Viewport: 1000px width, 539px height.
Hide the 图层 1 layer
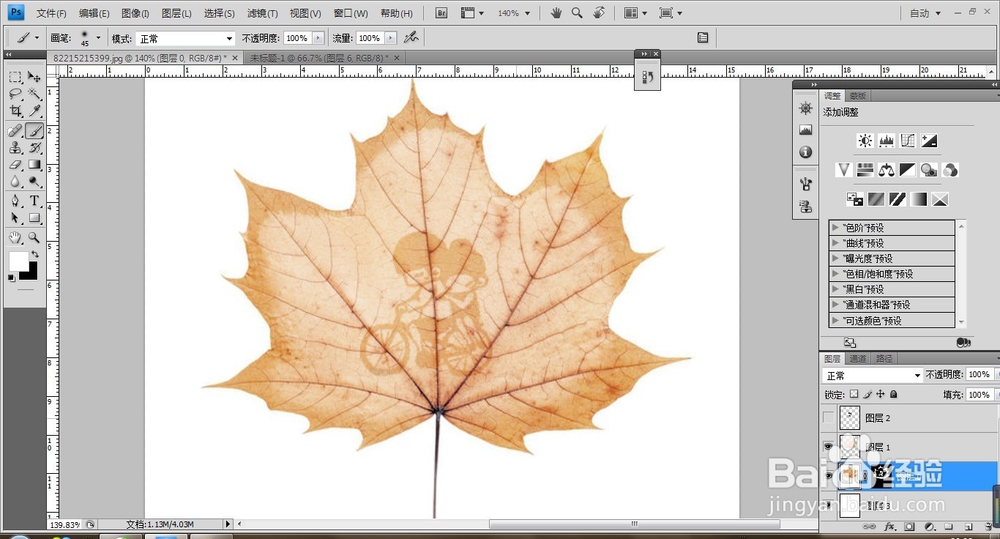828,447
